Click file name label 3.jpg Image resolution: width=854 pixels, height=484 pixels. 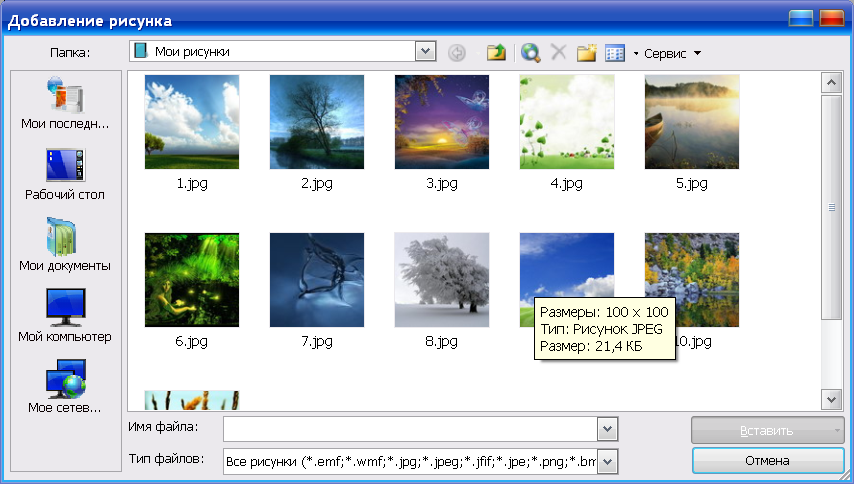[442, 183]
